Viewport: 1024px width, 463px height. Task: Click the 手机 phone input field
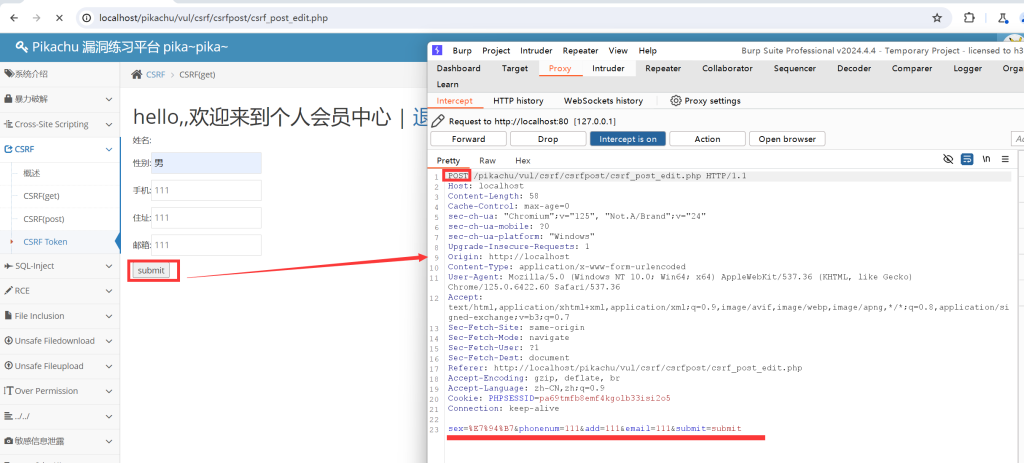[x=206, y=190]
